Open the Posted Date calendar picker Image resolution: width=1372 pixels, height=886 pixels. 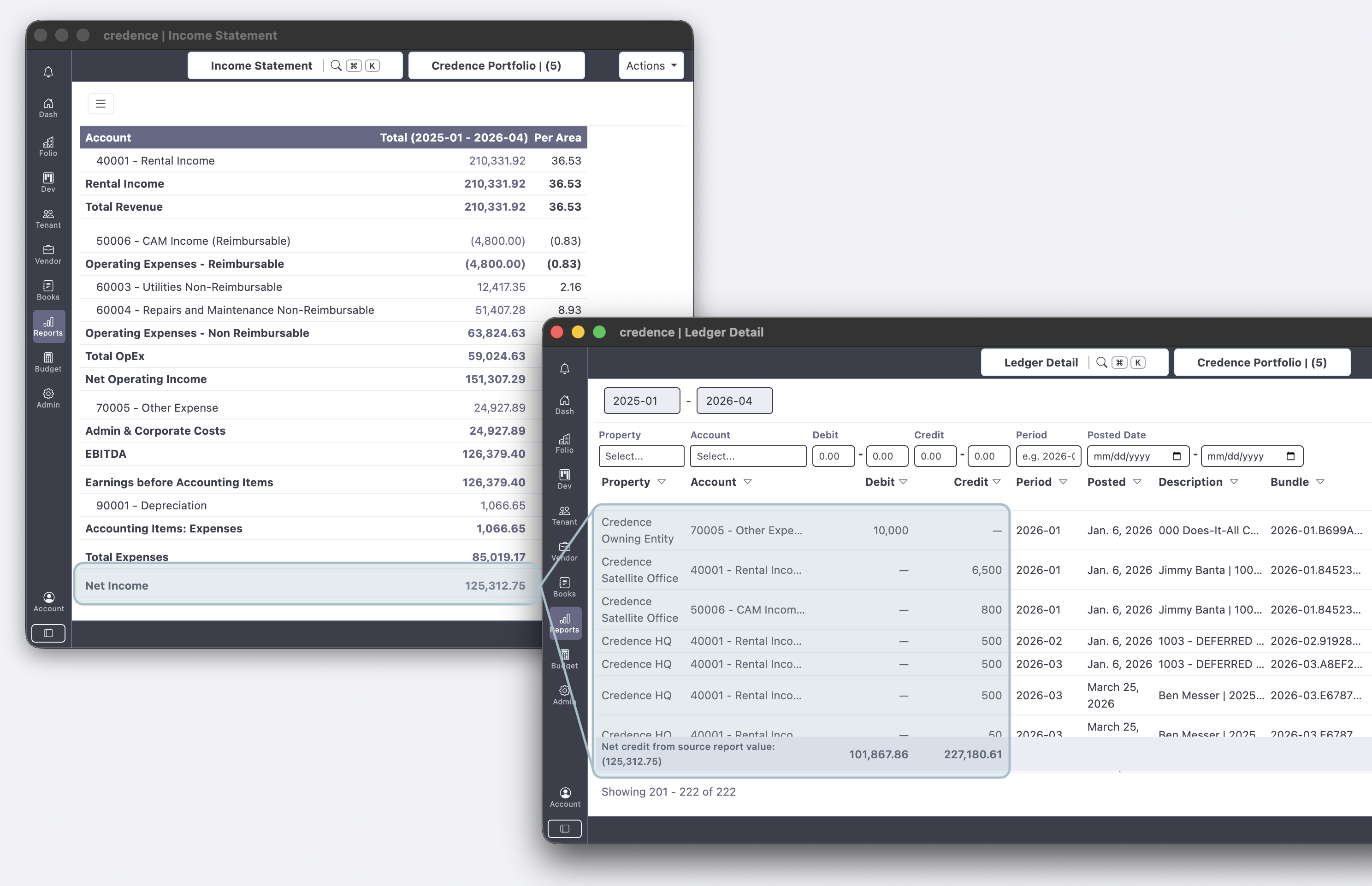tap(1177, 455)
